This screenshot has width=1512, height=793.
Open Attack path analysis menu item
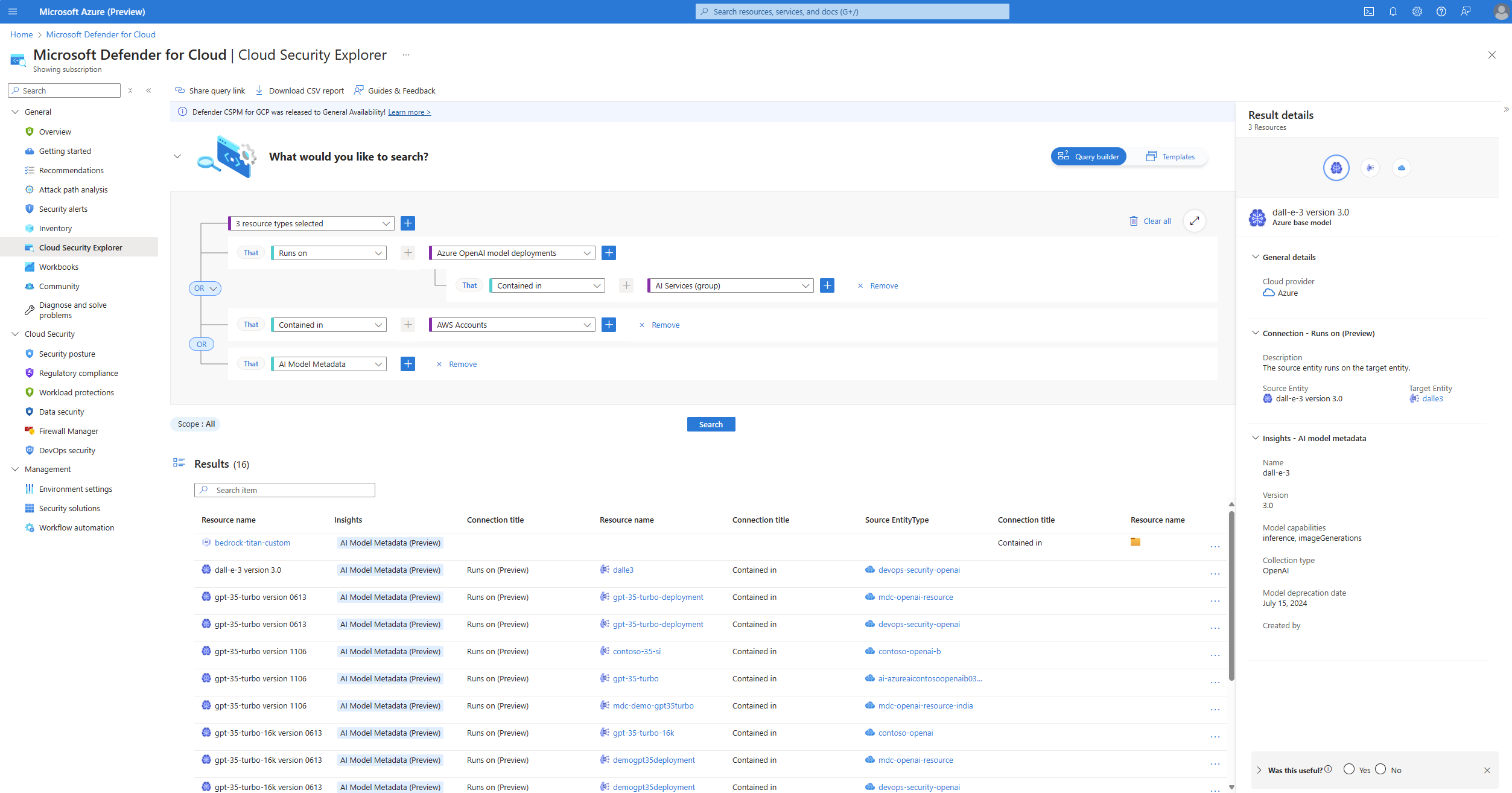[73, 189]
